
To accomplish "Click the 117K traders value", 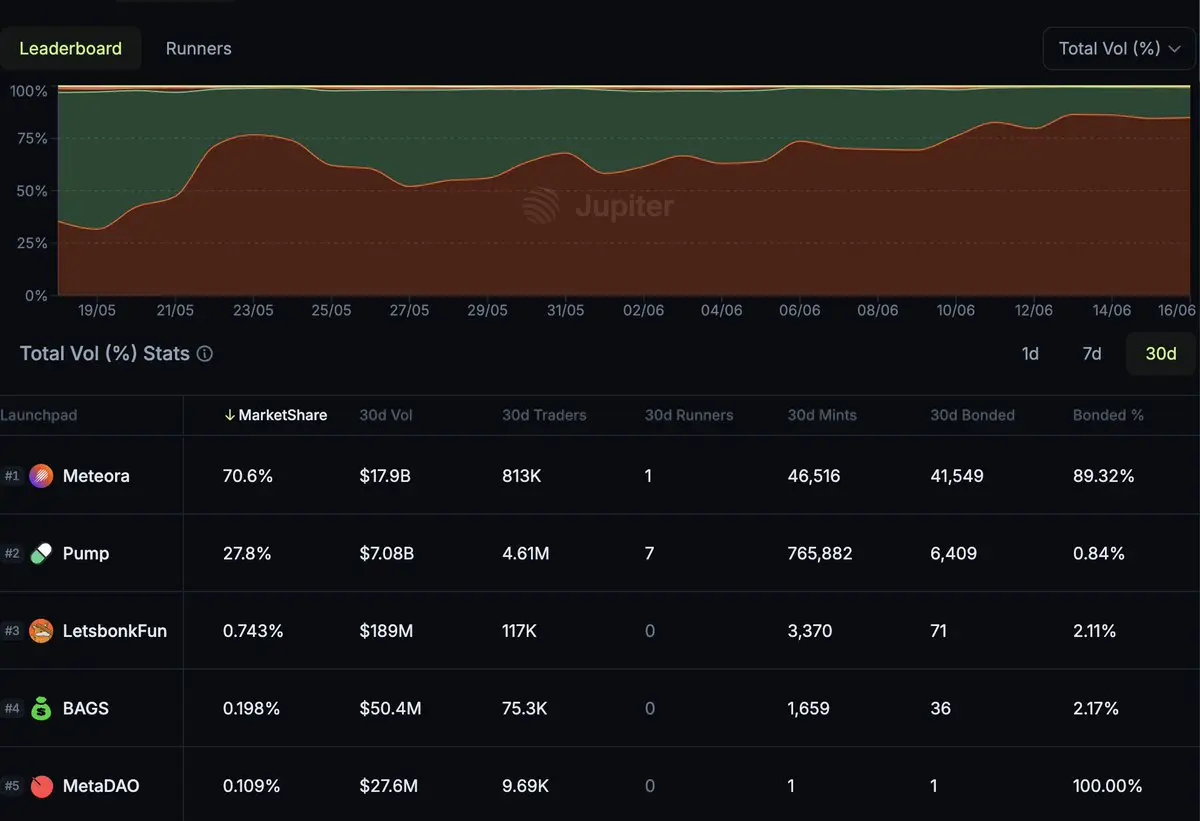I will coord(520,631).
